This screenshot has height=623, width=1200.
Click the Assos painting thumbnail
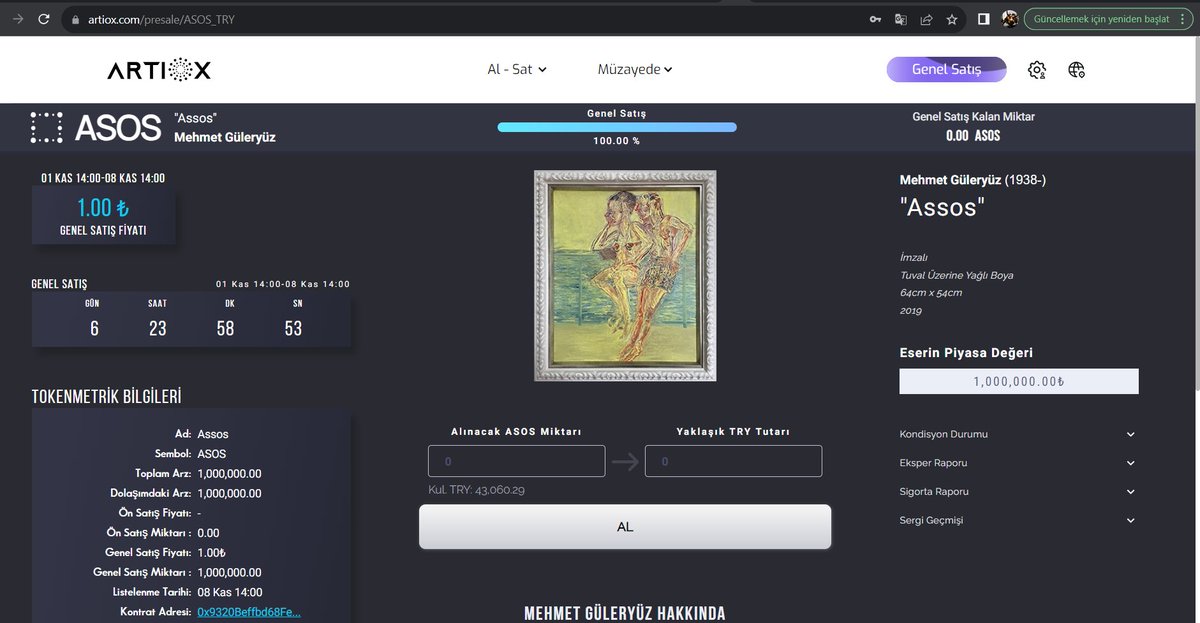click(x=625, y=275)
